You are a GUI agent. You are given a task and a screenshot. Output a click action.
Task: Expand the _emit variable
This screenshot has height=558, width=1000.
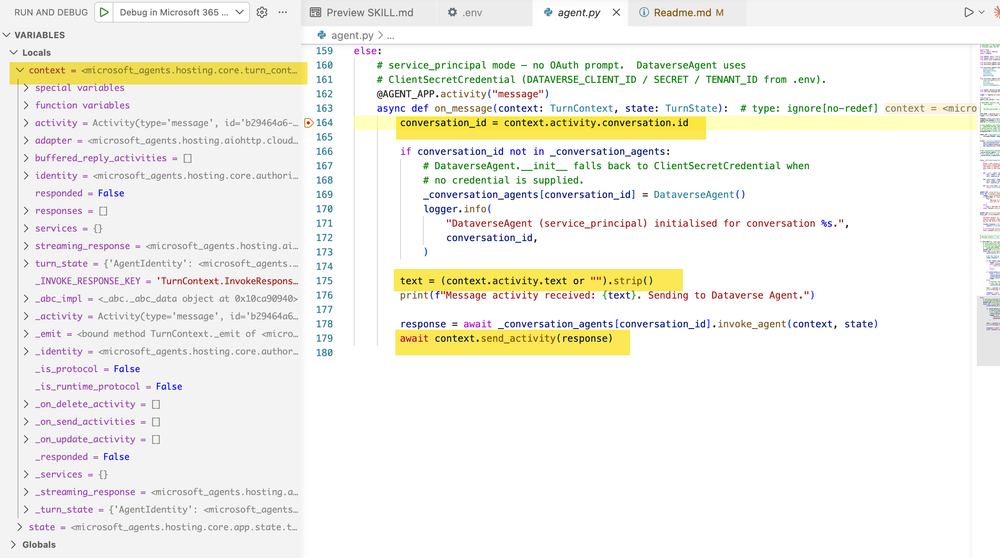coord(26,334)
